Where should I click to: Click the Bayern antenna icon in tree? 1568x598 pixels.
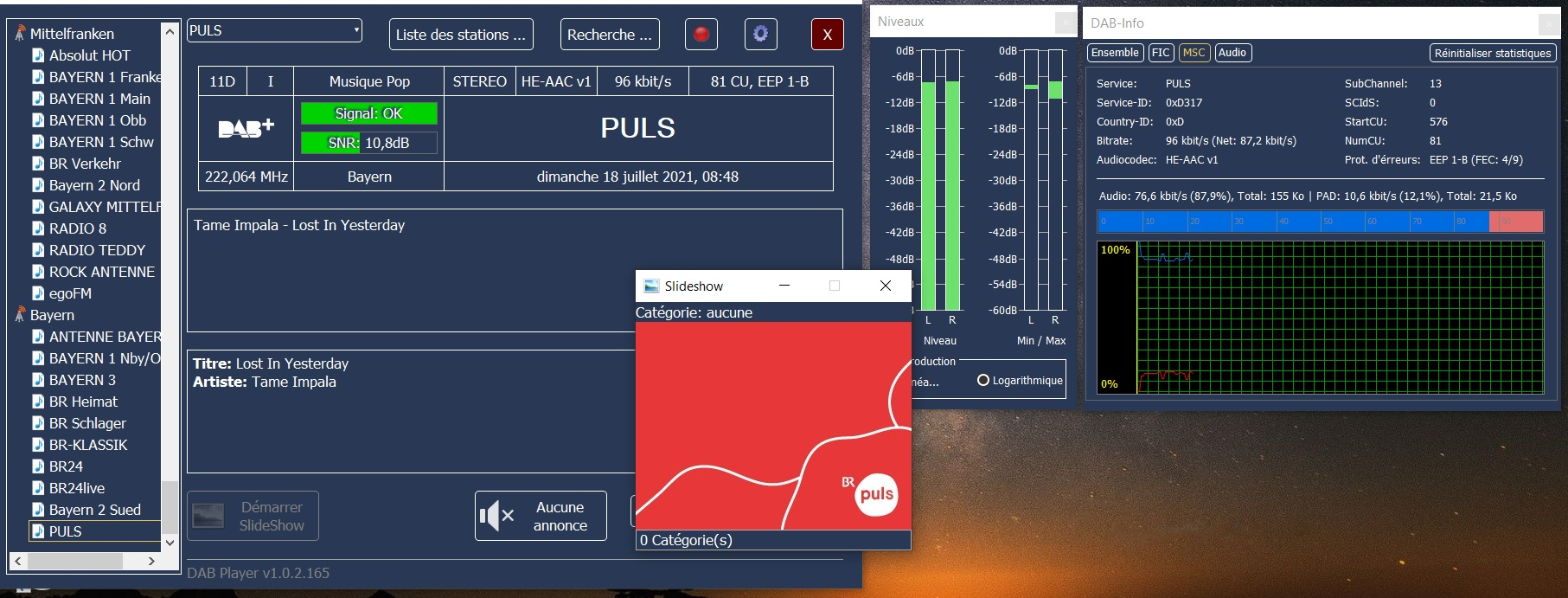pos(20,315)
